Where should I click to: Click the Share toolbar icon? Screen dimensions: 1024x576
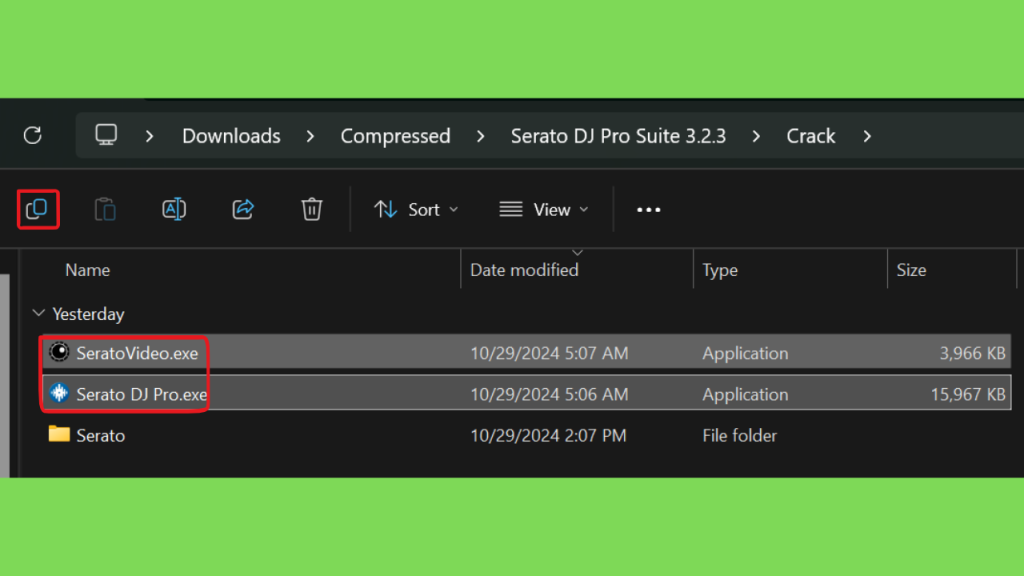pos(243,210)
